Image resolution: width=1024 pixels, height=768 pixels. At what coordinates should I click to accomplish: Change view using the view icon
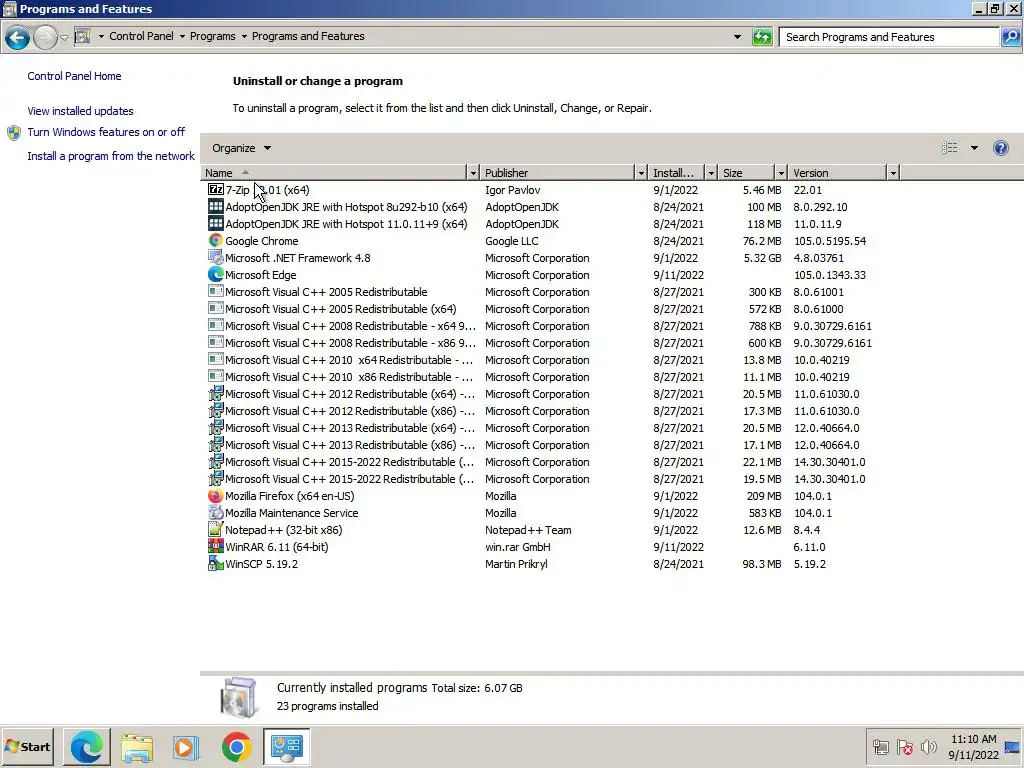pos(950,148)
